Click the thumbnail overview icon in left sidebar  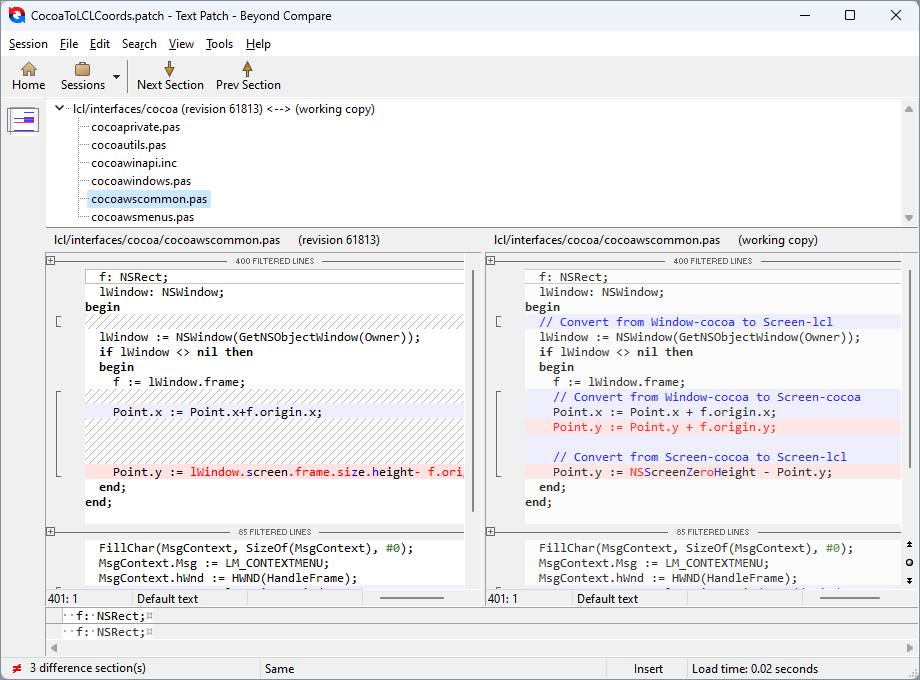(23, 120)
